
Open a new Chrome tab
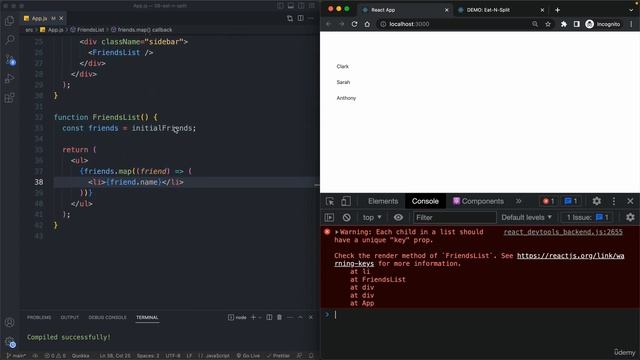coord(557,10)
